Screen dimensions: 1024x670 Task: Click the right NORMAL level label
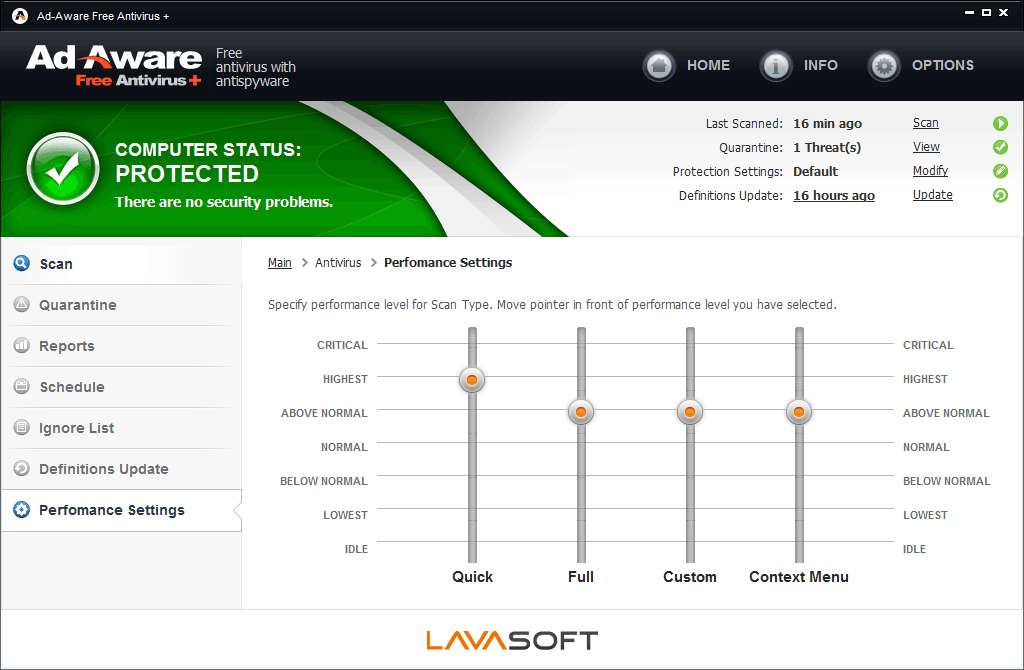[x=926, y=447]
